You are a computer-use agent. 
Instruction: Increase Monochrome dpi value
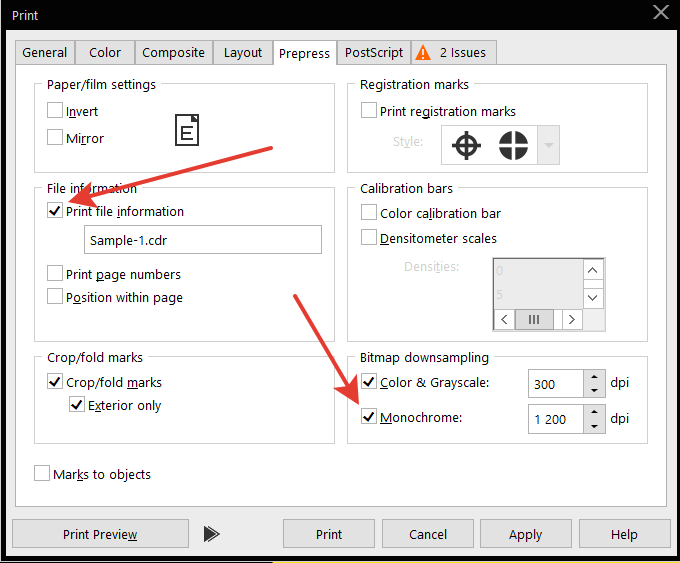[x=594, y=412]
